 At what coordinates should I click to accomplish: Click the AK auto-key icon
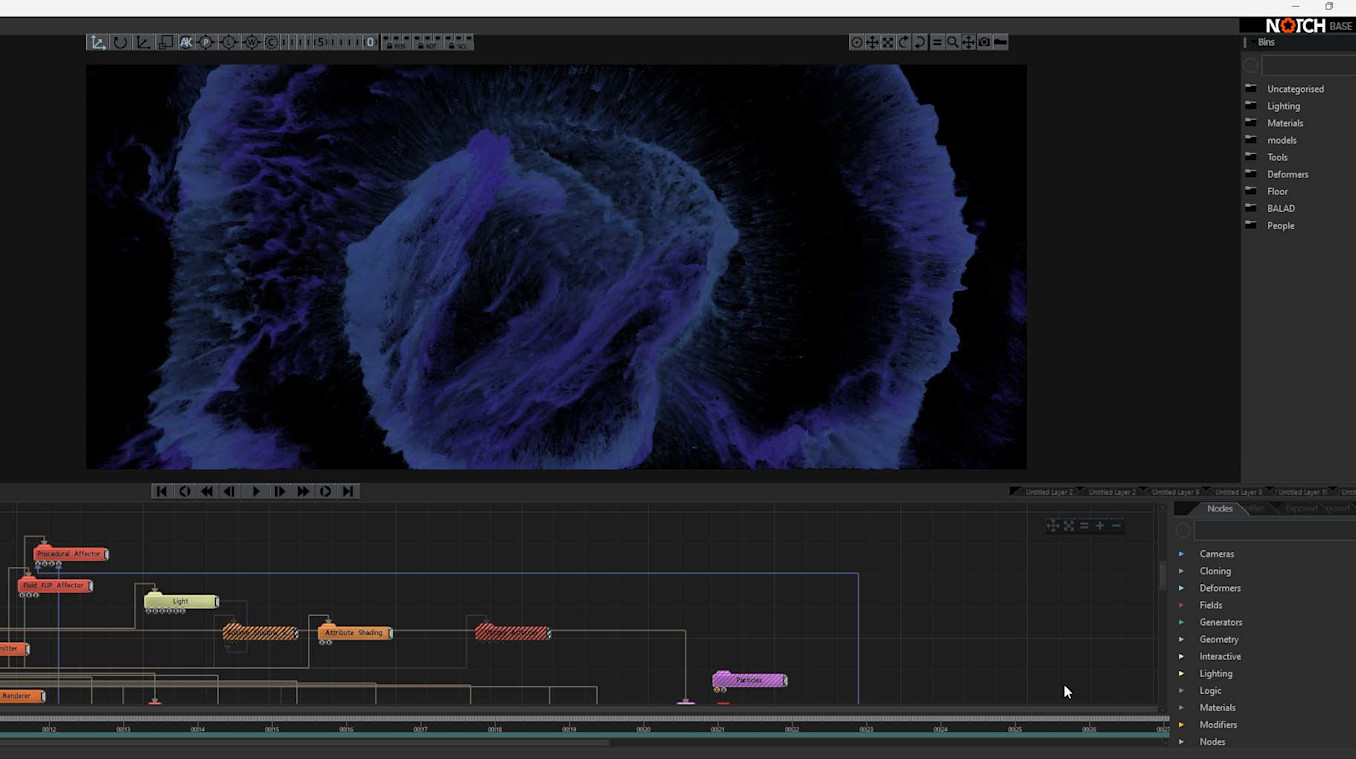pos(185,42)
